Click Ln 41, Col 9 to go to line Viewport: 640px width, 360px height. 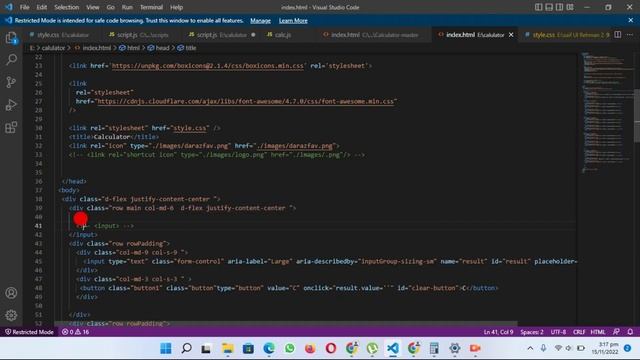[x=498, y=332]
